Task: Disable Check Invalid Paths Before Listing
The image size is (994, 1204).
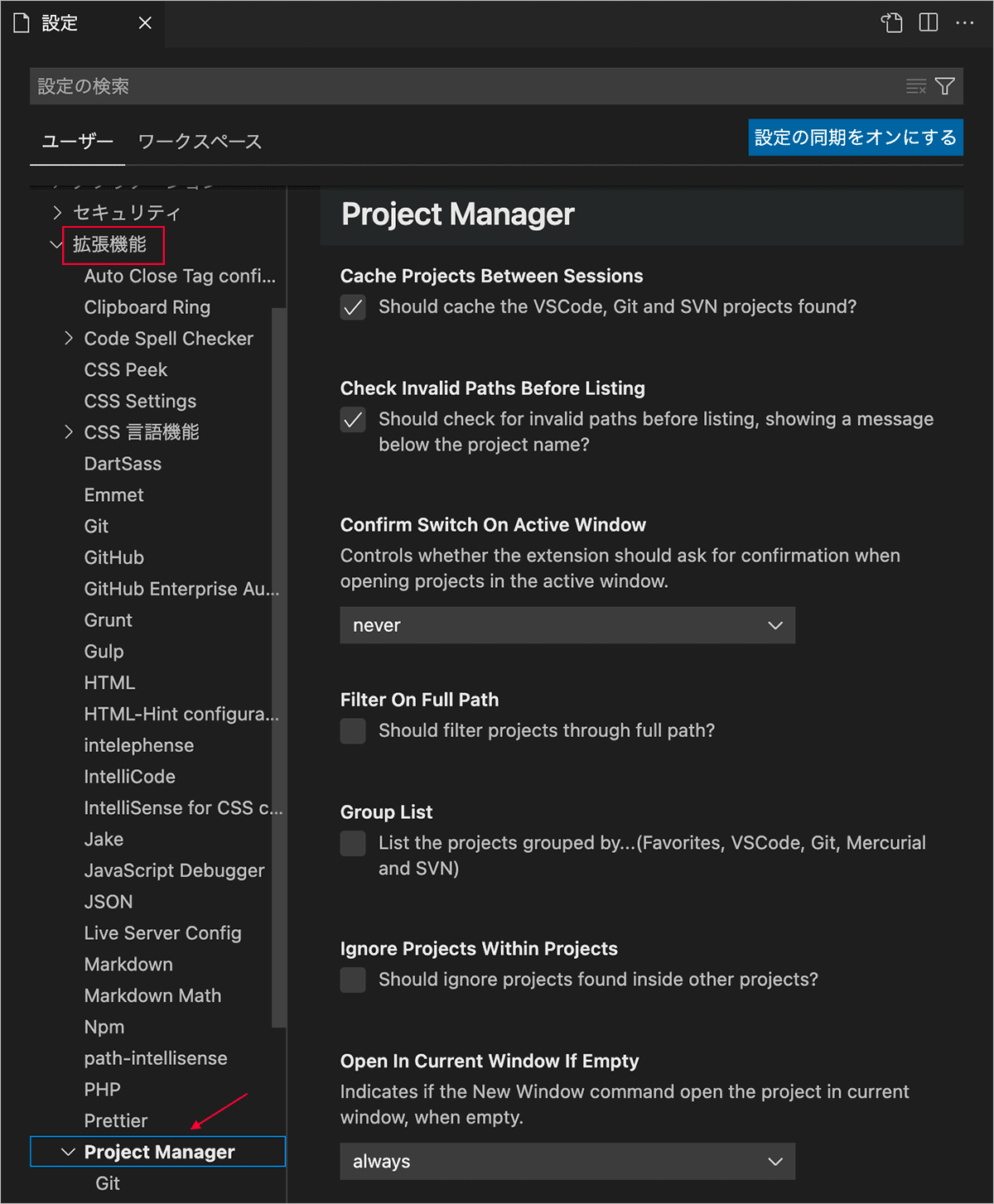Action: point(353,420)
